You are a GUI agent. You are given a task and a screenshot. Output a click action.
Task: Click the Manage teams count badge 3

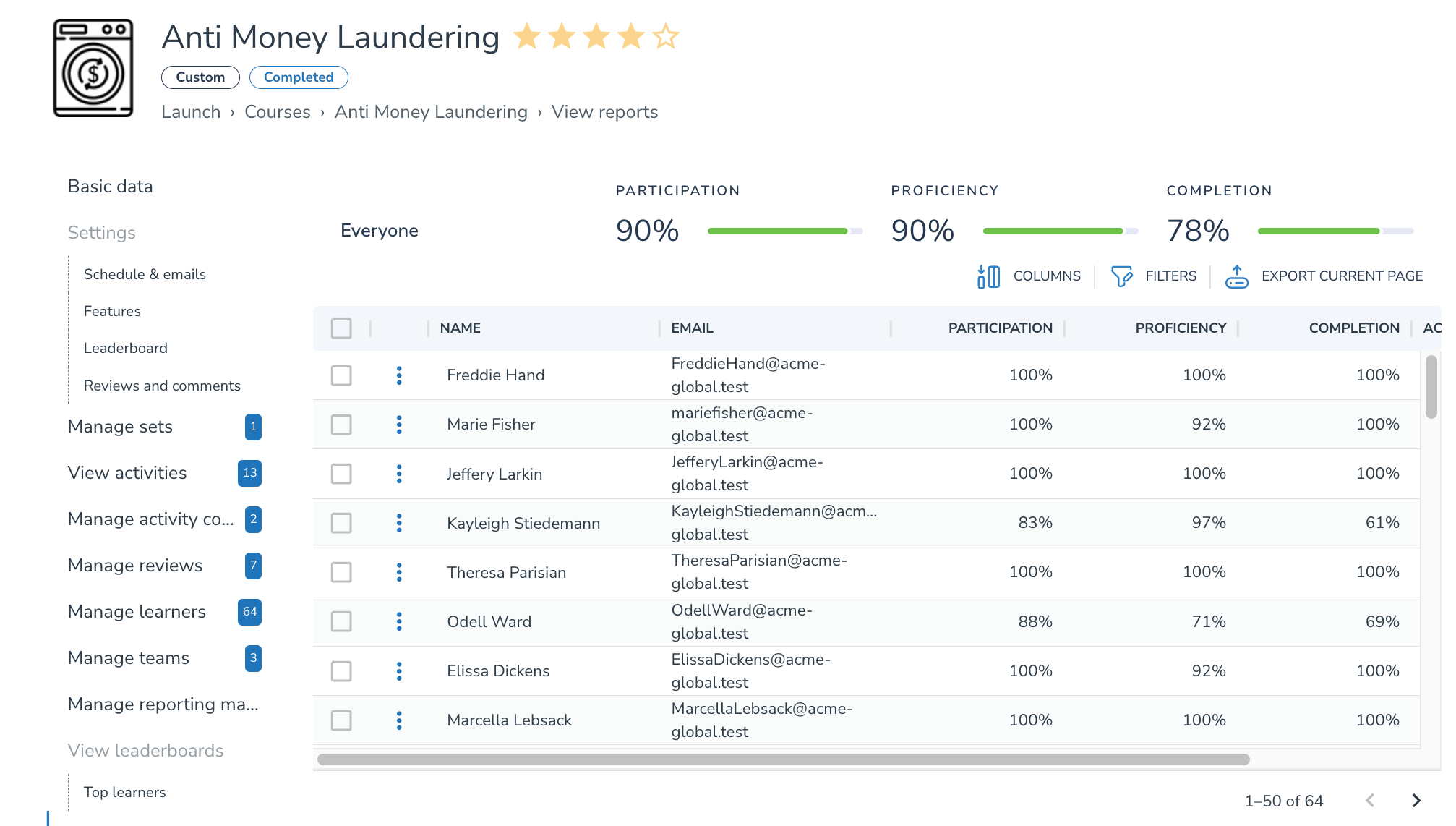click(x=253, y=658)
